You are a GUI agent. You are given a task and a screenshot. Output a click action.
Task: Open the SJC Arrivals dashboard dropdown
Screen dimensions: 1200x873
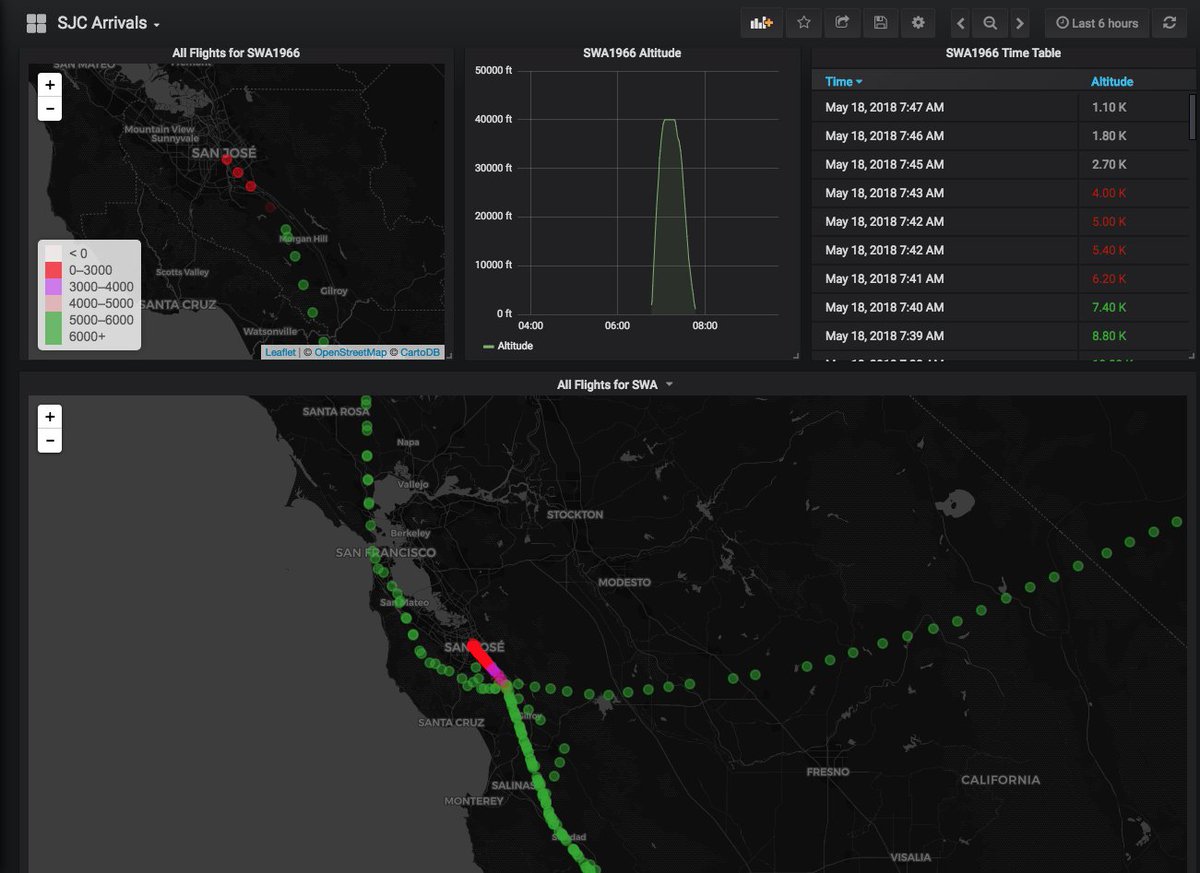coord(109,23)
